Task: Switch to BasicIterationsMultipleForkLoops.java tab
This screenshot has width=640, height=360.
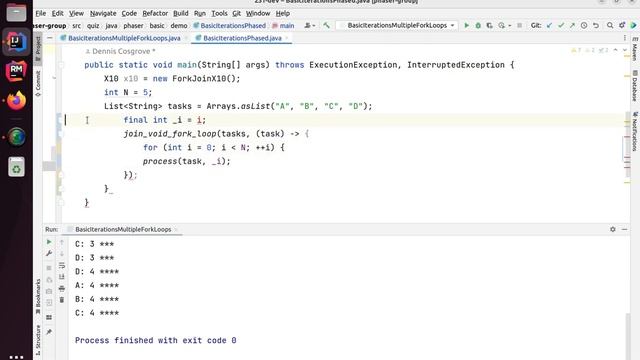Action: (124, 38)
